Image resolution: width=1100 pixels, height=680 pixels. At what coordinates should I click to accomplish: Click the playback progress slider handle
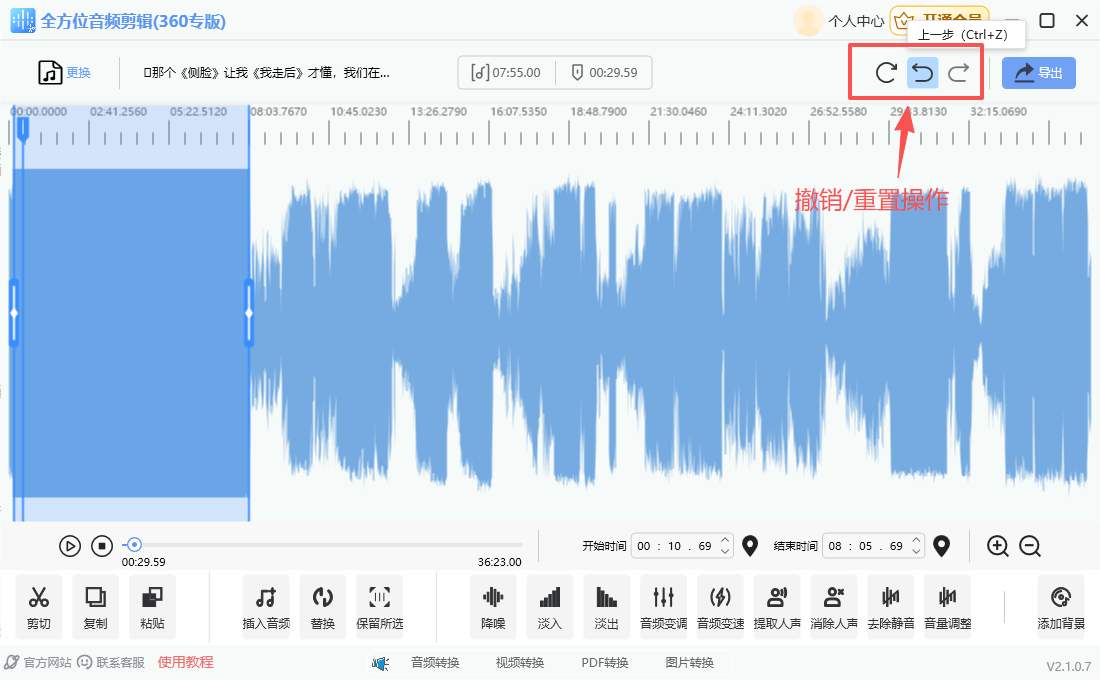pyautogui.click(x=134, y=545)
